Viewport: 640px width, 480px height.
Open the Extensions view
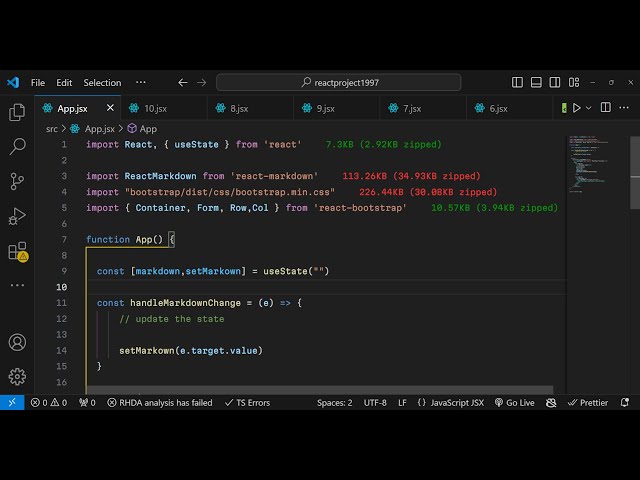[x=17, y=251]
